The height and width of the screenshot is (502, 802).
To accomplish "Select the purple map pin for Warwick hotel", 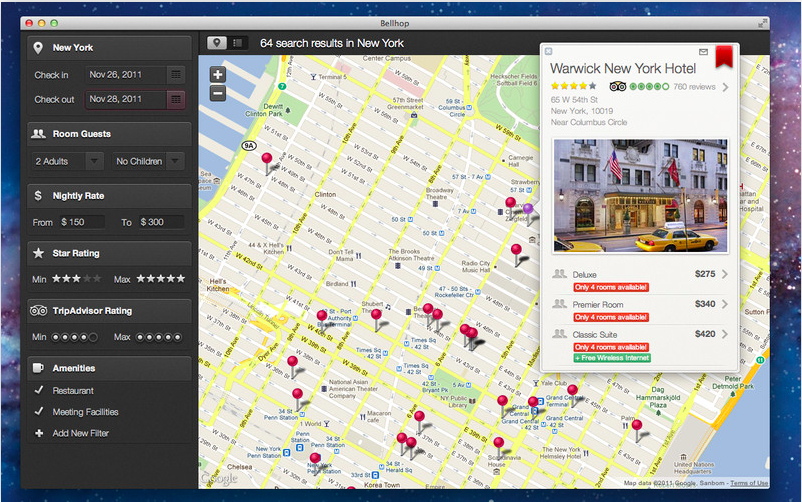I will tap(528, 208).
